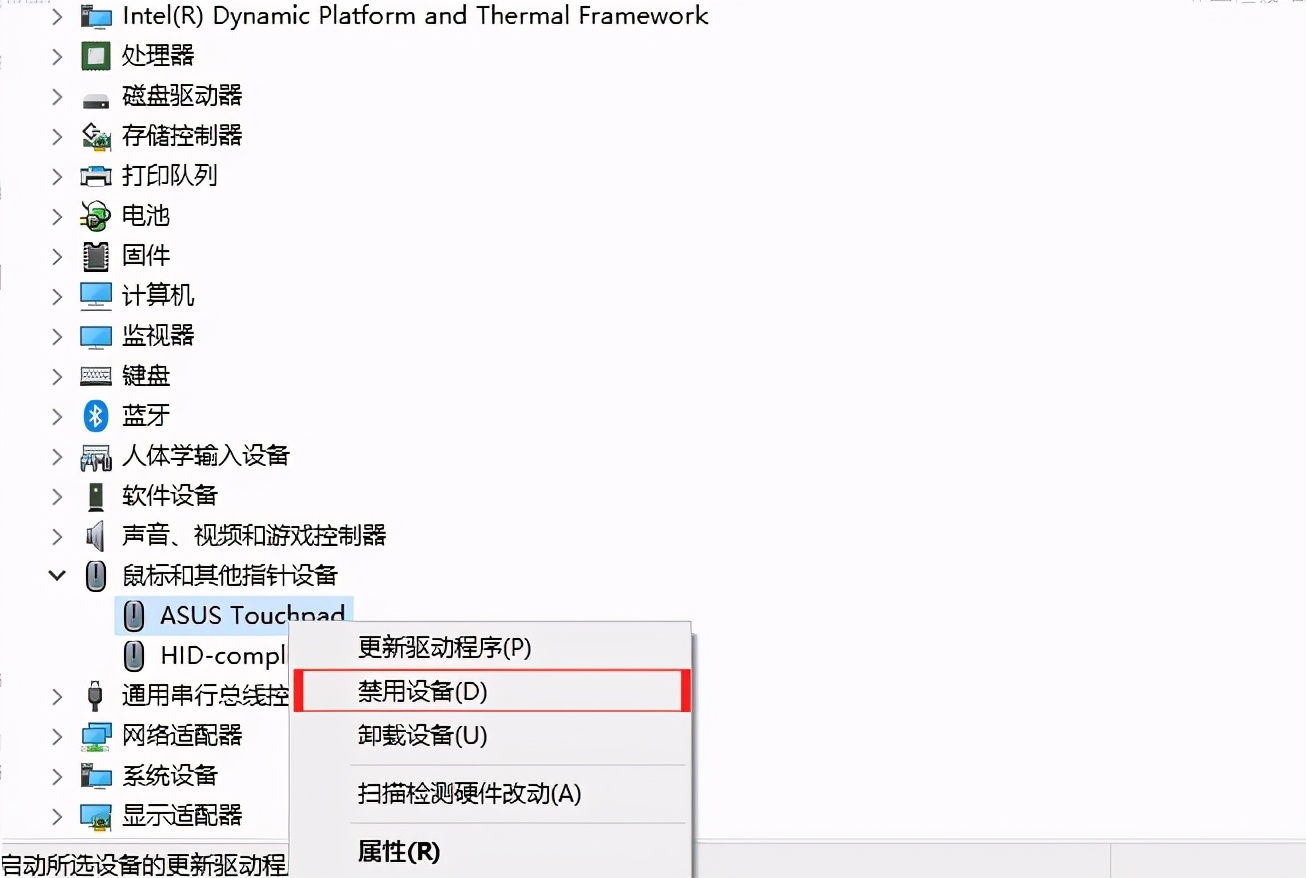Collapse the 鼠标和其他指针设备 category
The width and height of the screenshot is (1306, 878).
[x=57, y=576]
